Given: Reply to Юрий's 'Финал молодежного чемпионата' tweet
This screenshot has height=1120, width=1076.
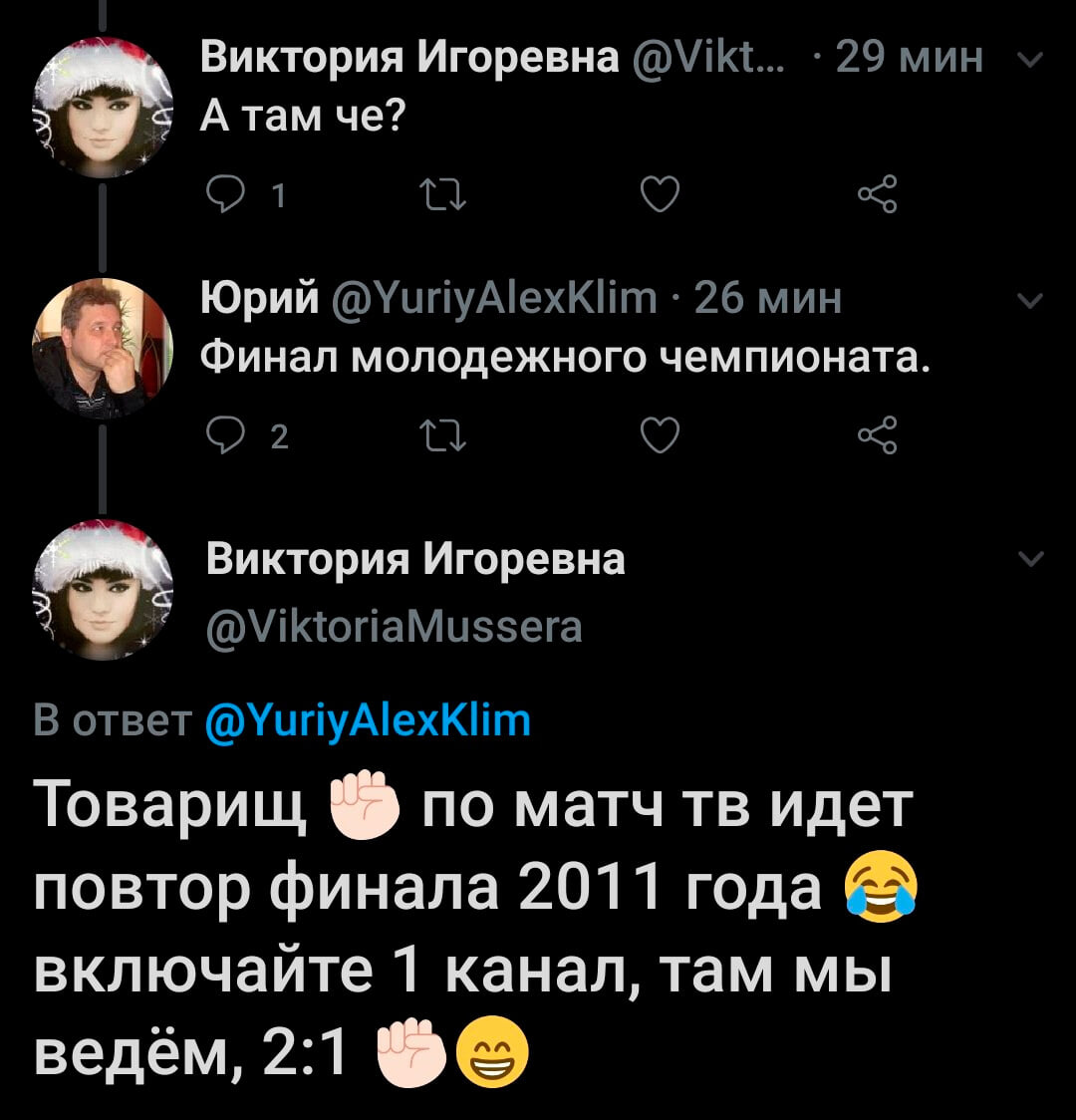Looking at the screenshot, I should point(225,435).
